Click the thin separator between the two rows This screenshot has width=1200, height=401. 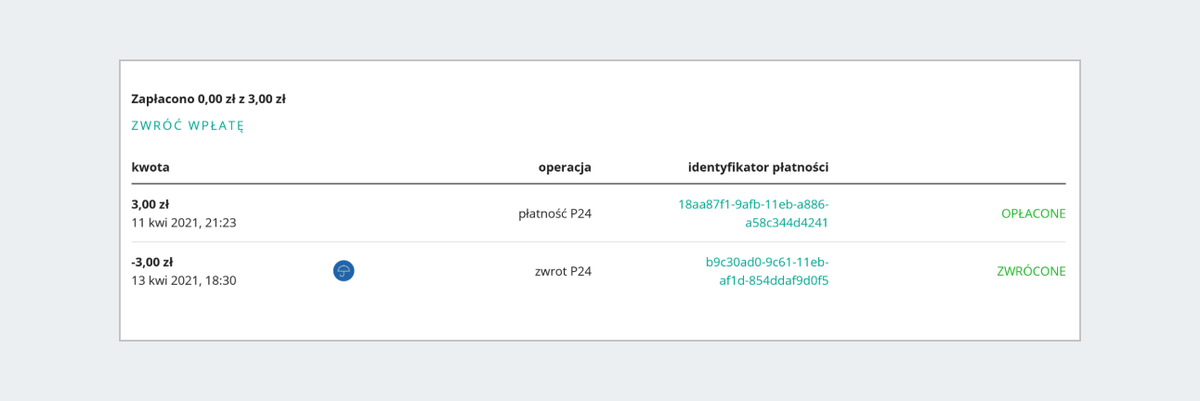click(598, 242)
